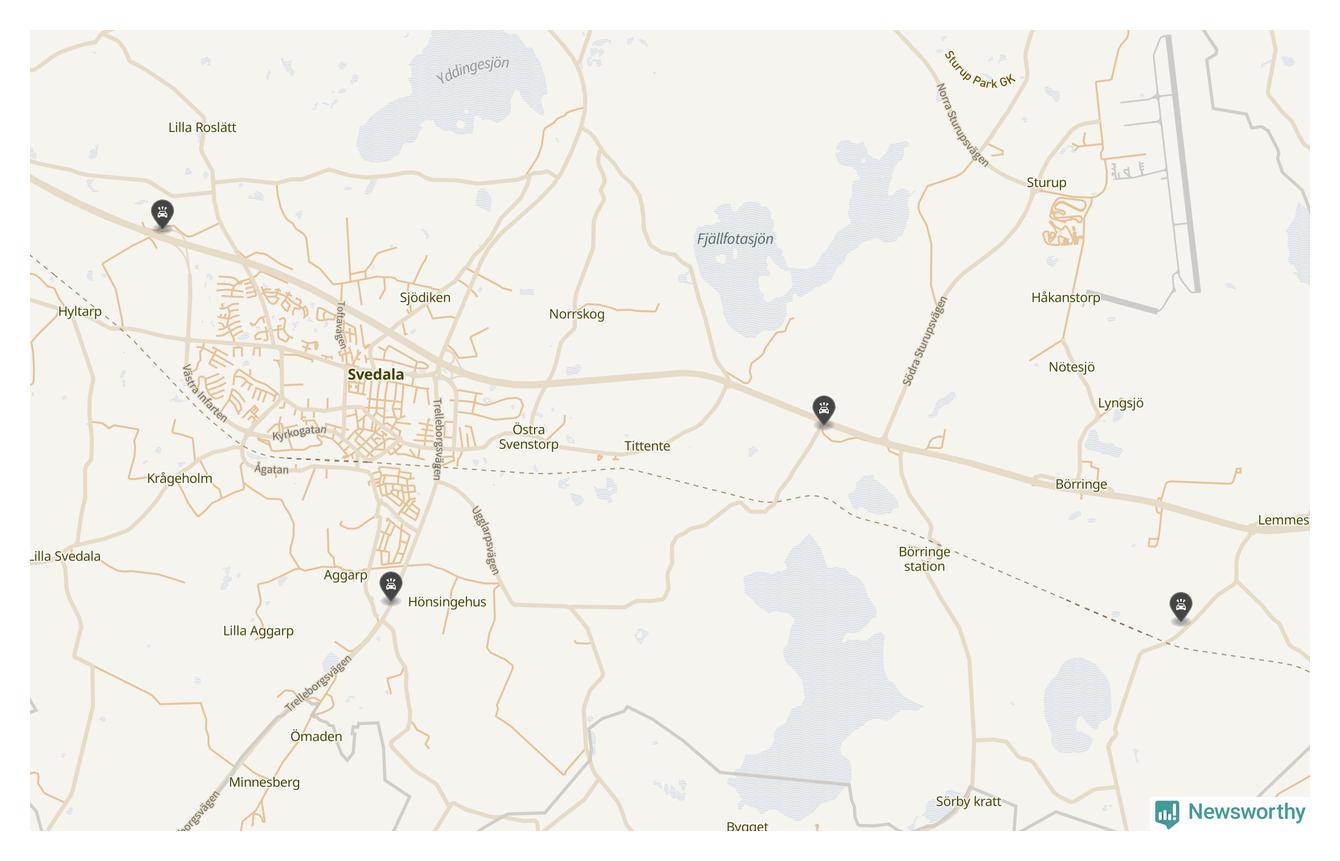Click the Börringe village label
This screenshot has height=861, width=1340.
pyautogui.click(x=1081, y=484)
